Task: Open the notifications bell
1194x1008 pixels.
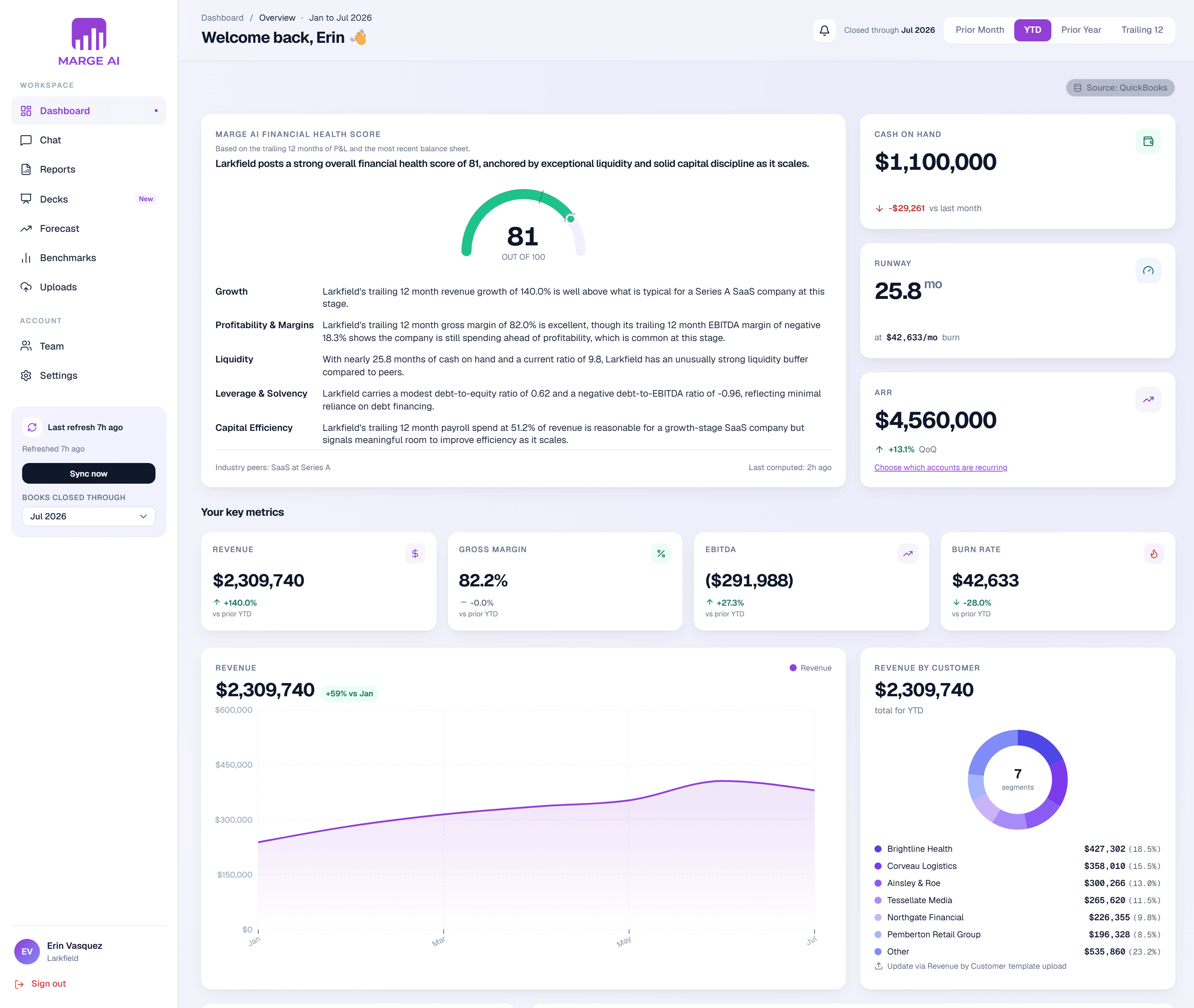Action: [824, 30]
